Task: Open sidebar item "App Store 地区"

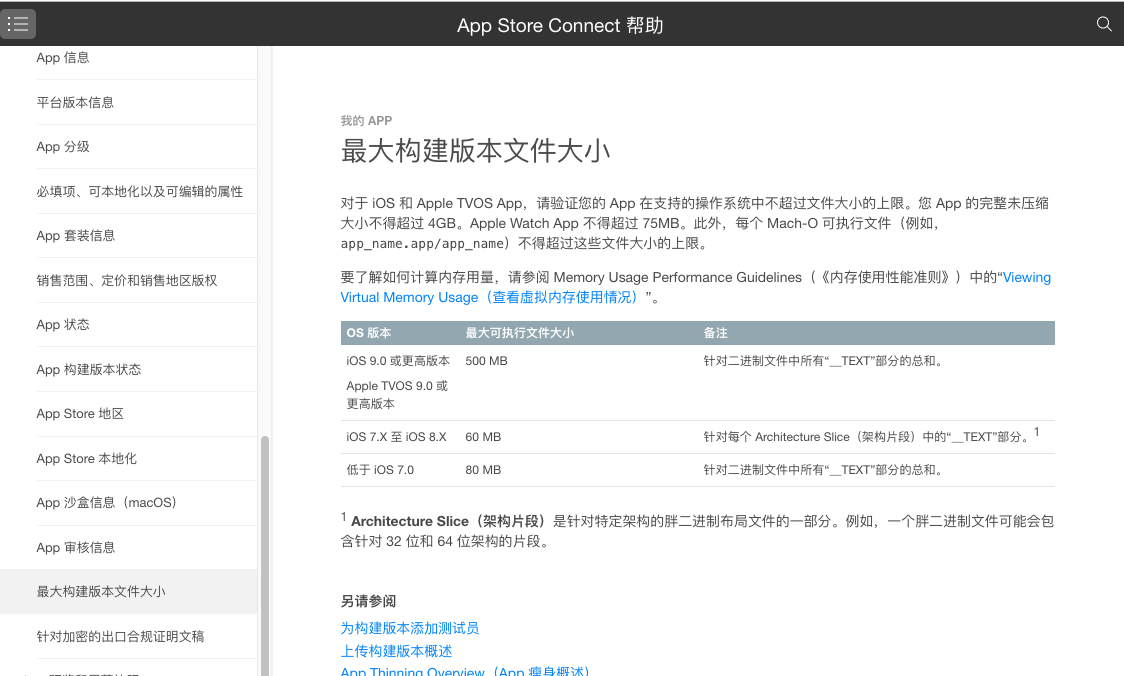Action: click(x=80, y=414)
